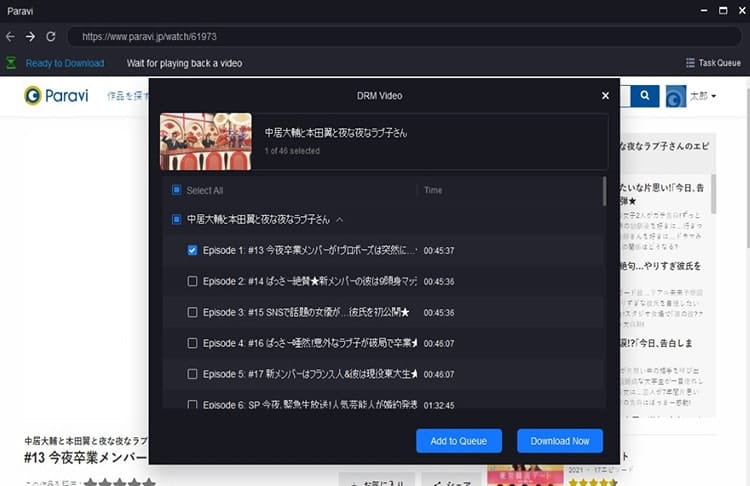Reload the page with the refresh icon
The height and width of the screenshot is (486, 750).
(x=51, y=36)
